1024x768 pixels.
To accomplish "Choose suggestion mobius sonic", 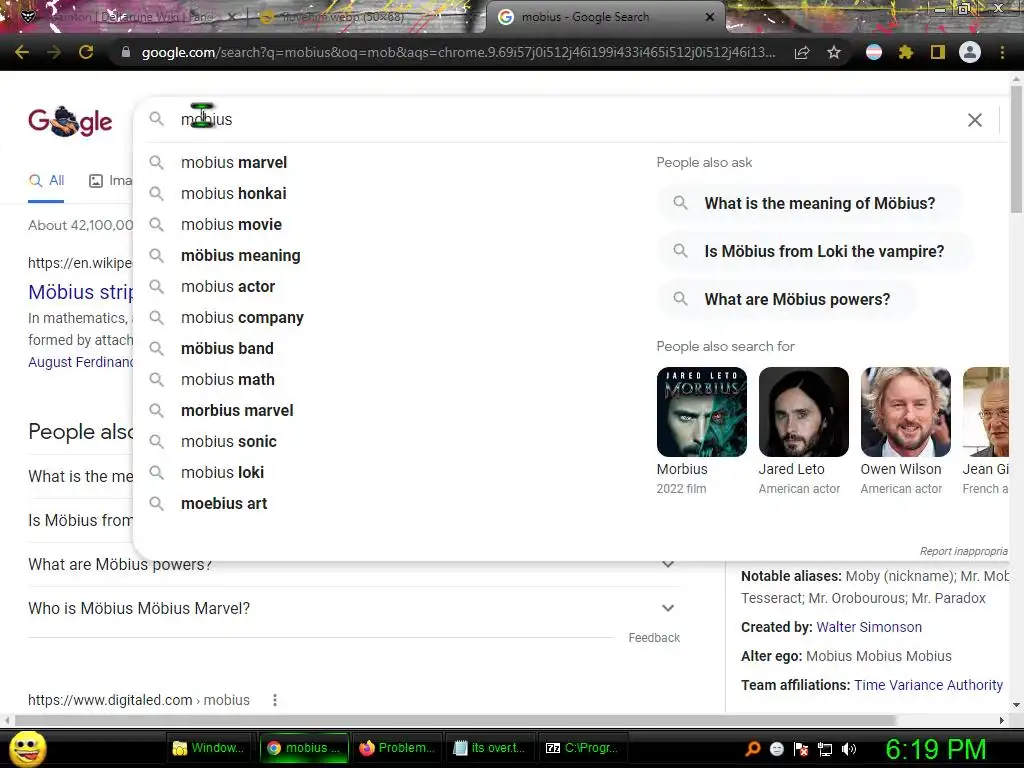I will point(229,441).
